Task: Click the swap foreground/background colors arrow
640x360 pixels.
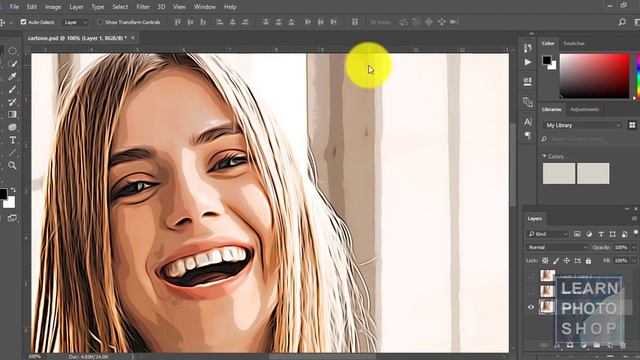Action: [13, 190]
